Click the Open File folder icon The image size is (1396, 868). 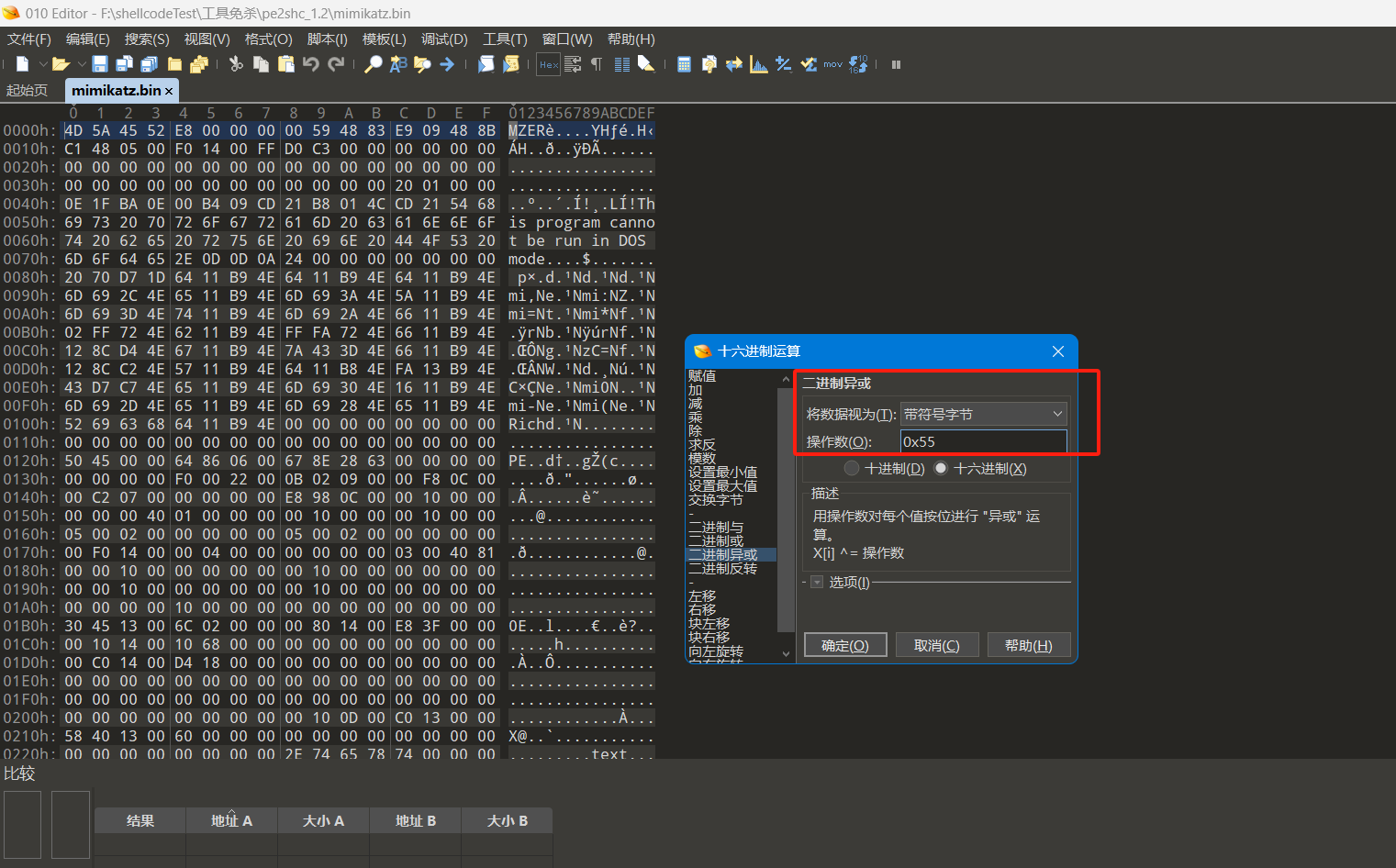[61, 64]
